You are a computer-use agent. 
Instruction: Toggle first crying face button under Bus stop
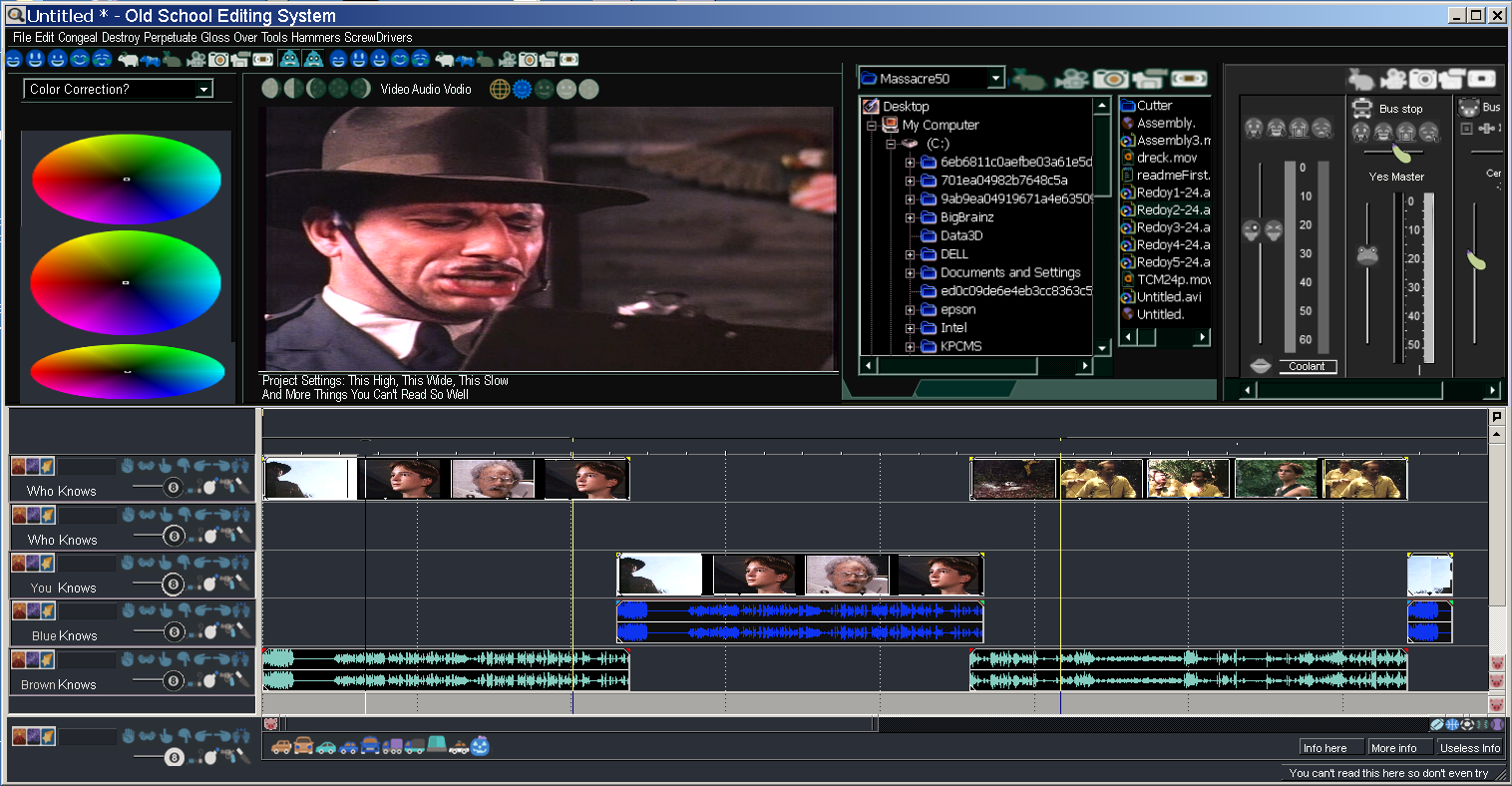coord(1361,132)
